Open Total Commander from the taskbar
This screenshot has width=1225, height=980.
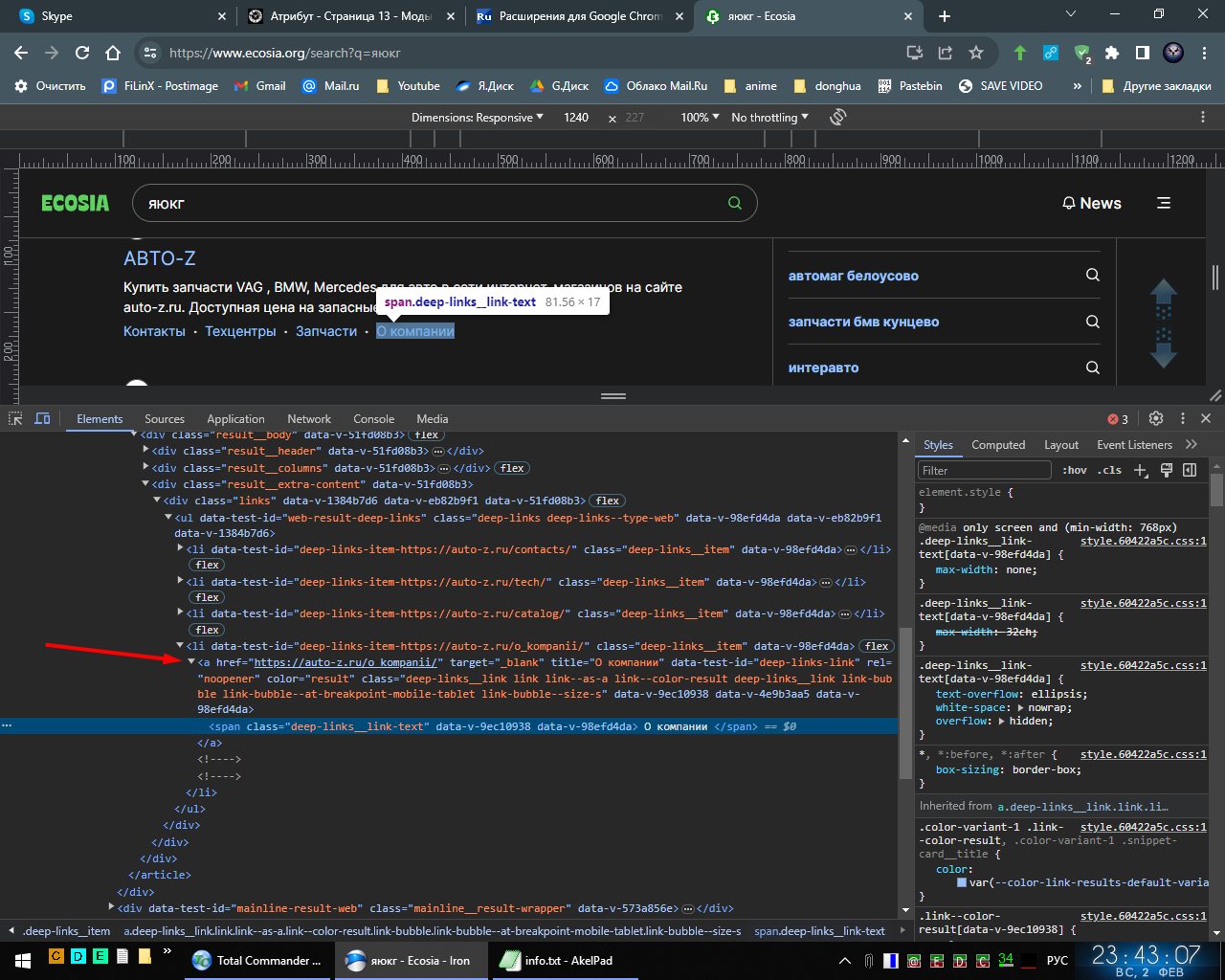259,960
